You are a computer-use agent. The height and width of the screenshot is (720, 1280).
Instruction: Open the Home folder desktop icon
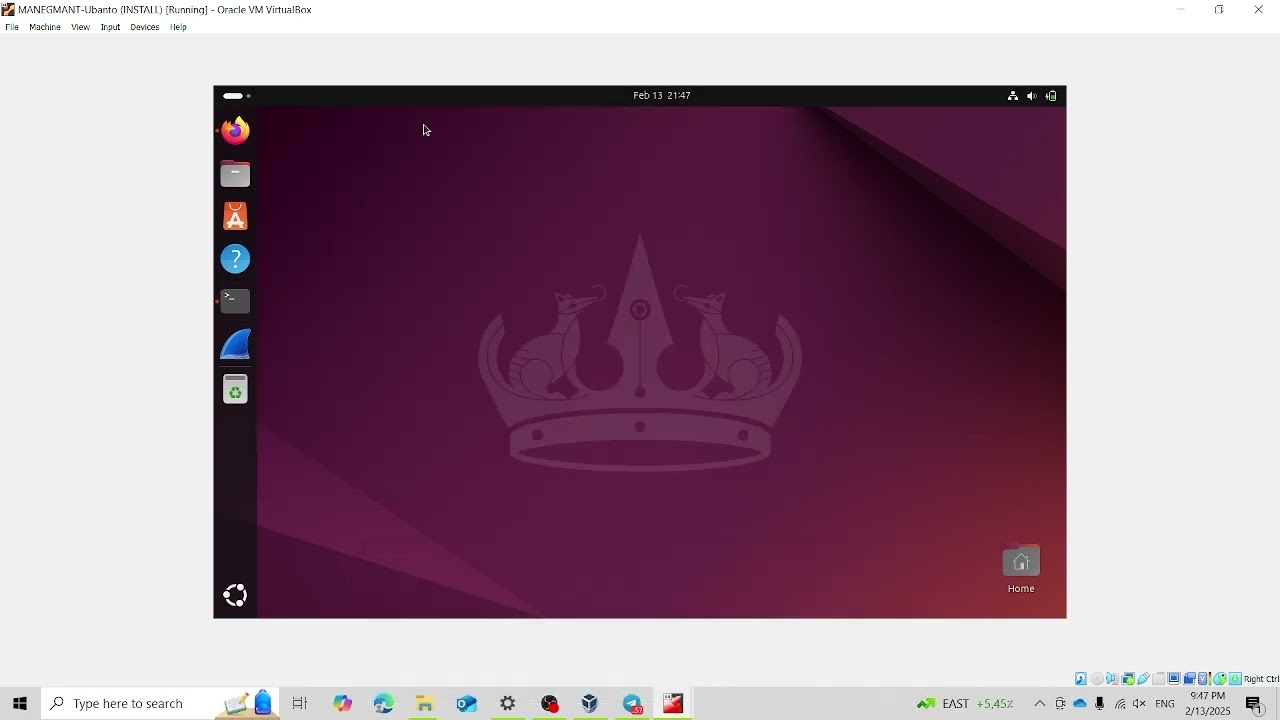[1022, 570]
